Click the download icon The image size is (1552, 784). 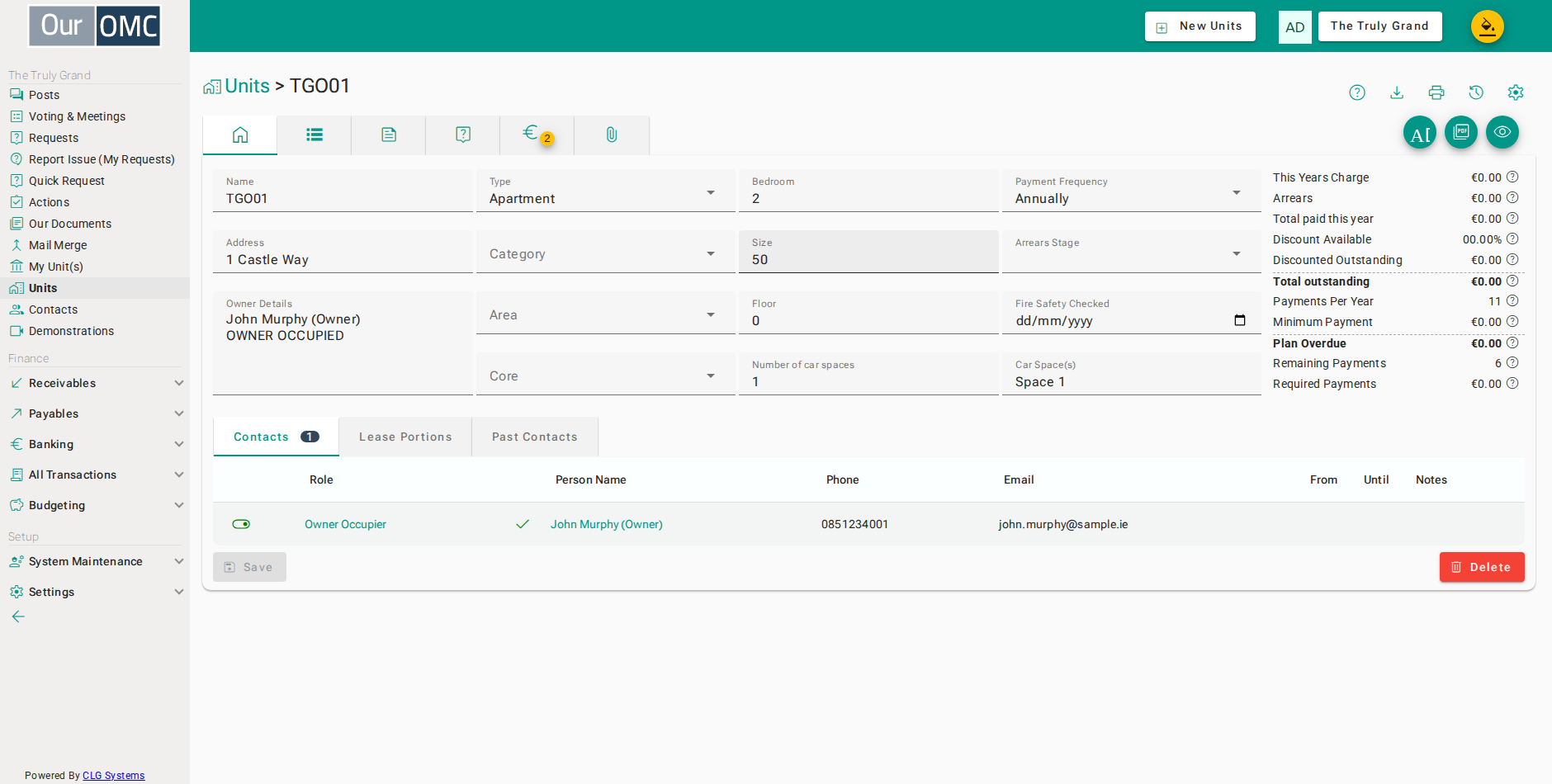(x=1397, y=92)
